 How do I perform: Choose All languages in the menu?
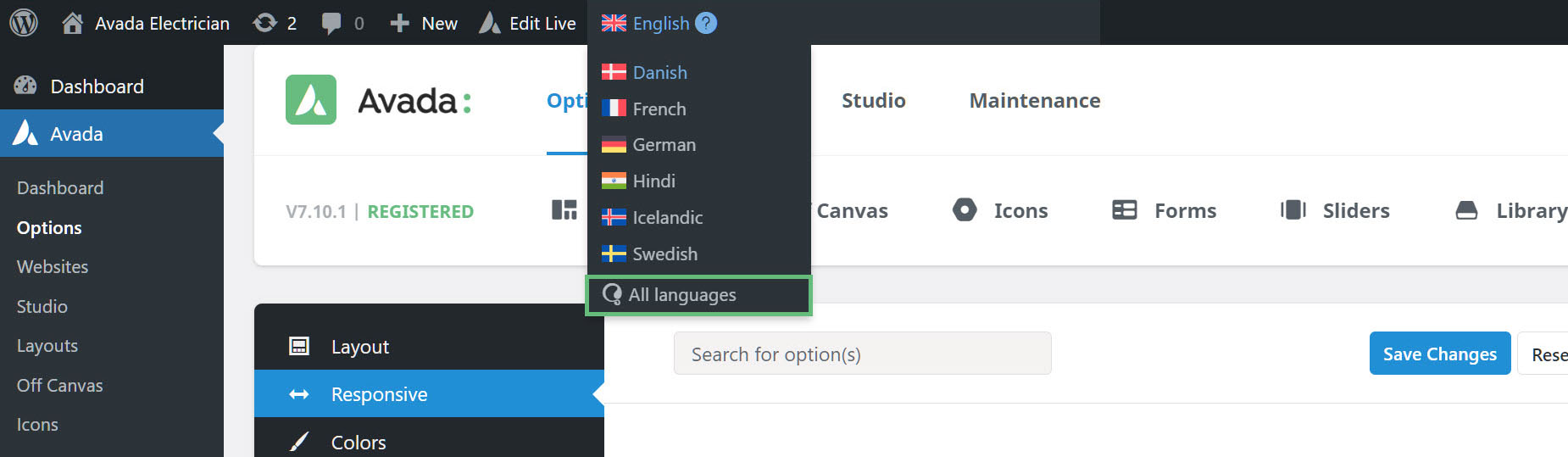point(699,295)
